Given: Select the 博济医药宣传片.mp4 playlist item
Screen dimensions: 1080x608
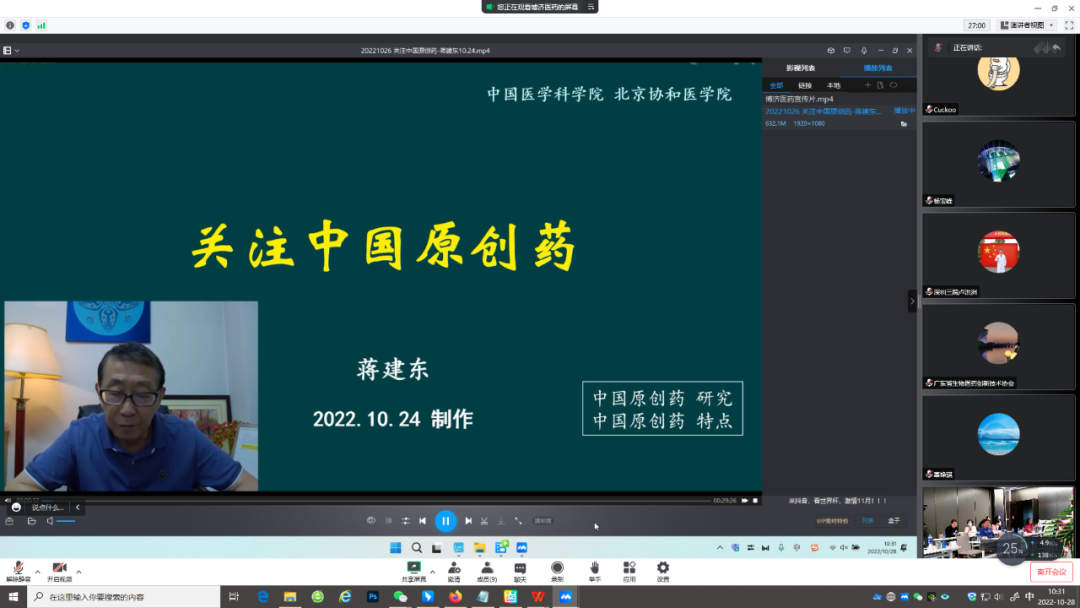Looking at the screenshot, I should (799, 99).
